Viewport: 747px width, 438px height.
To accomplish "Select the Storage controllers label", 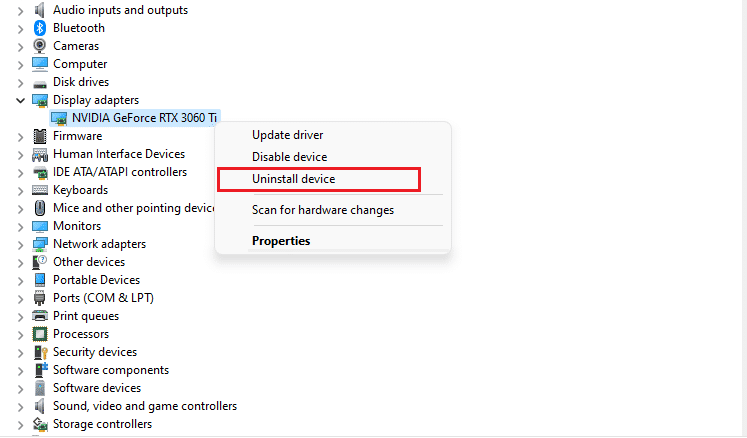I will coord(102,424).
